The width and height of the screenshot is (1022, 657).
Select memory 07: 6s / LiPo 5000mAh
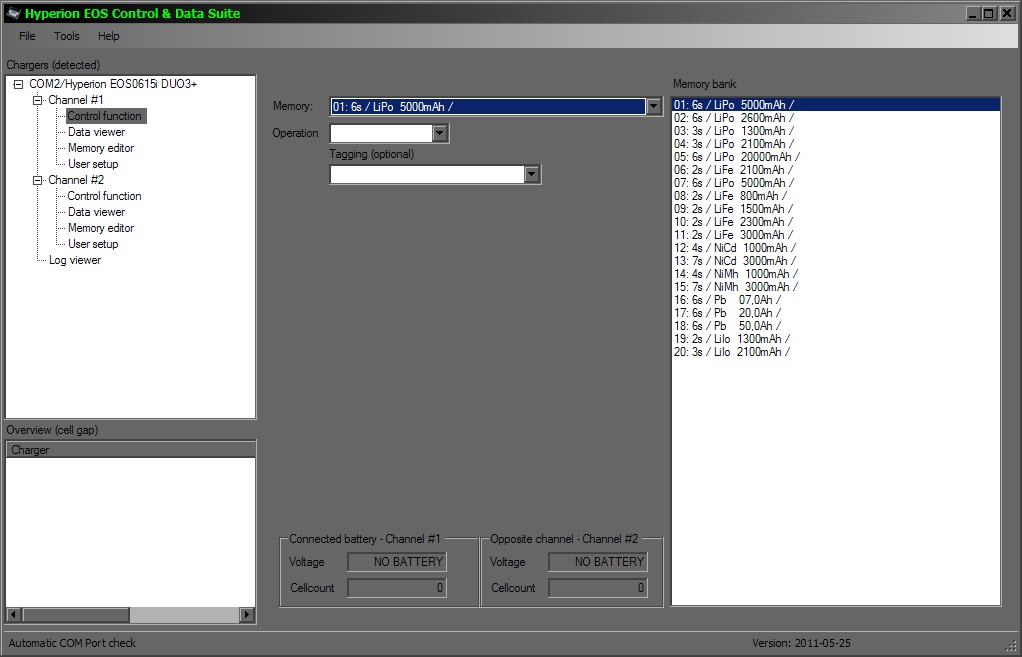click(x=836, y=183)
